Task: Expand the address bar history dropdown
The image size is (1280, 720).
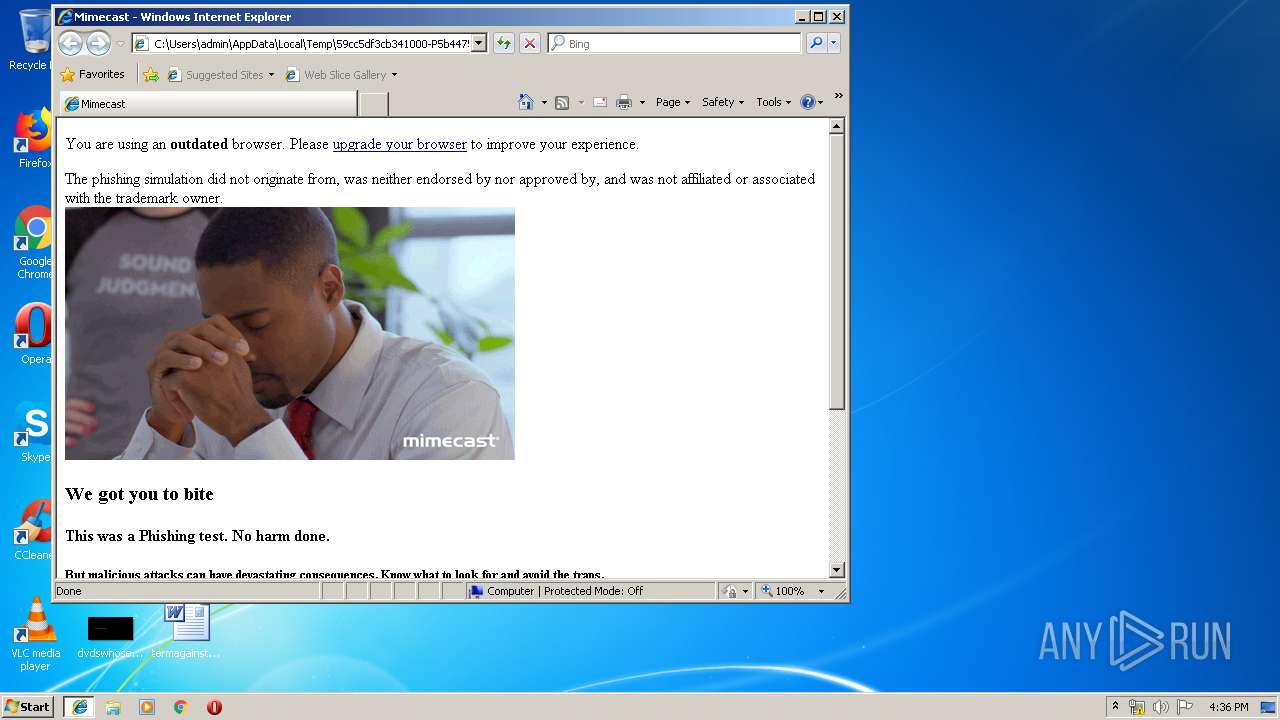Action: (479, 43)
